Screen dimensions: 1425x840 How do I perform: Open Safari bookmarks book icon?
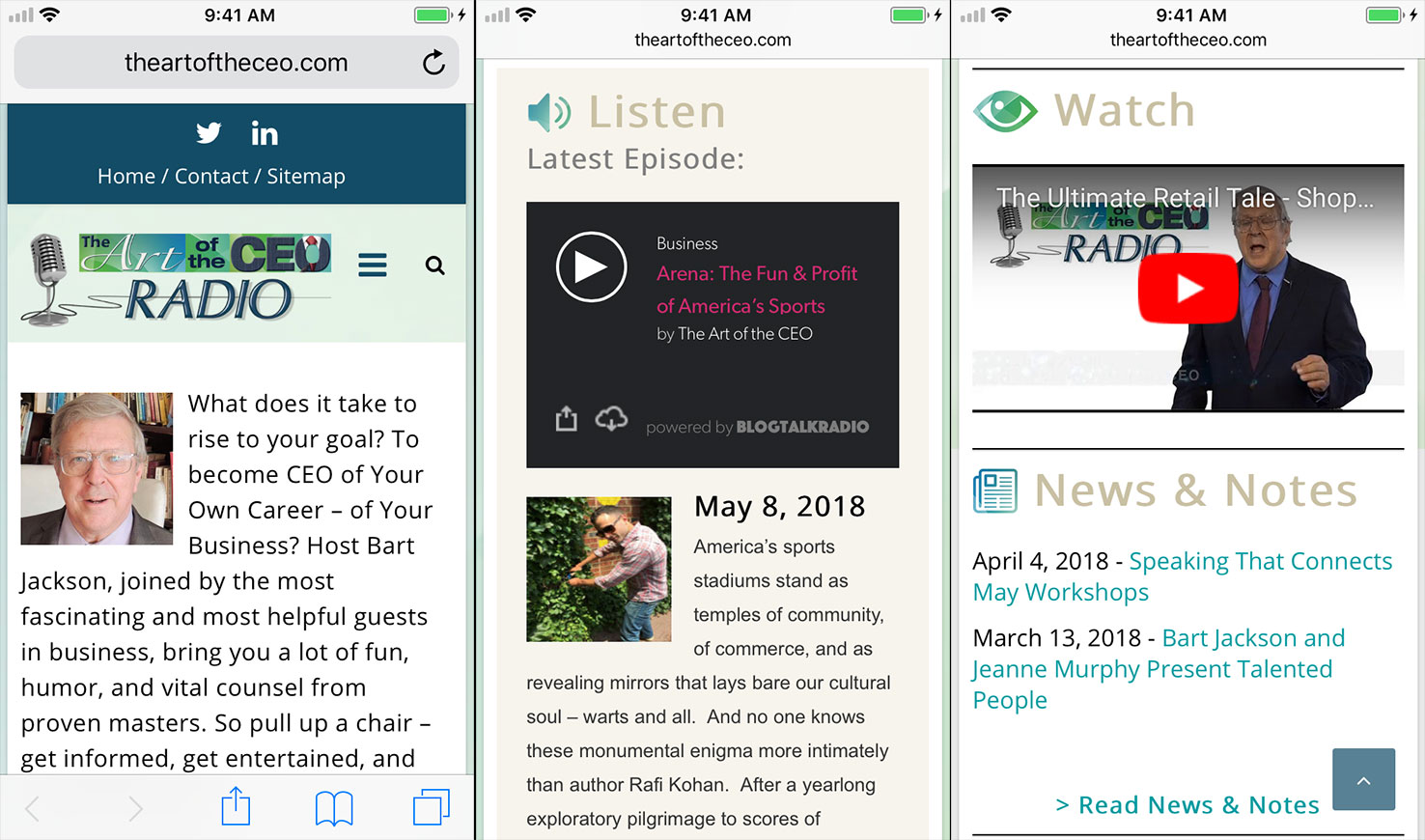(334, 808)
